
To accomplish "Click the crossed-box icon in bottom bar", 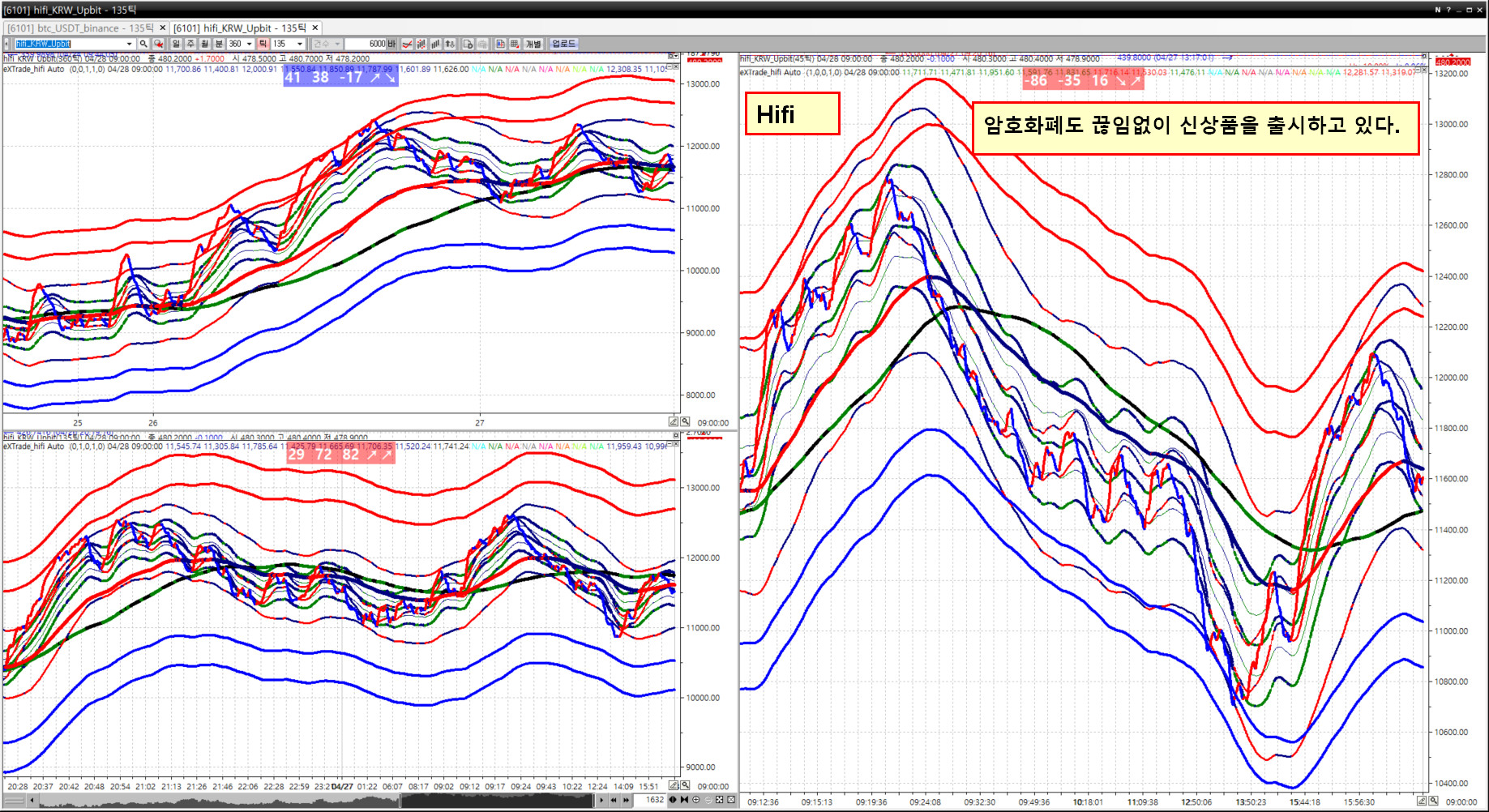I will [731, 800].
